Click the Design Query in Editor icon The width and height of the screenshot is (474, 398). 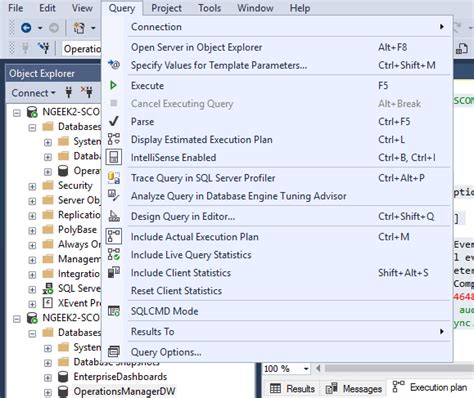(x=114, y=216)
